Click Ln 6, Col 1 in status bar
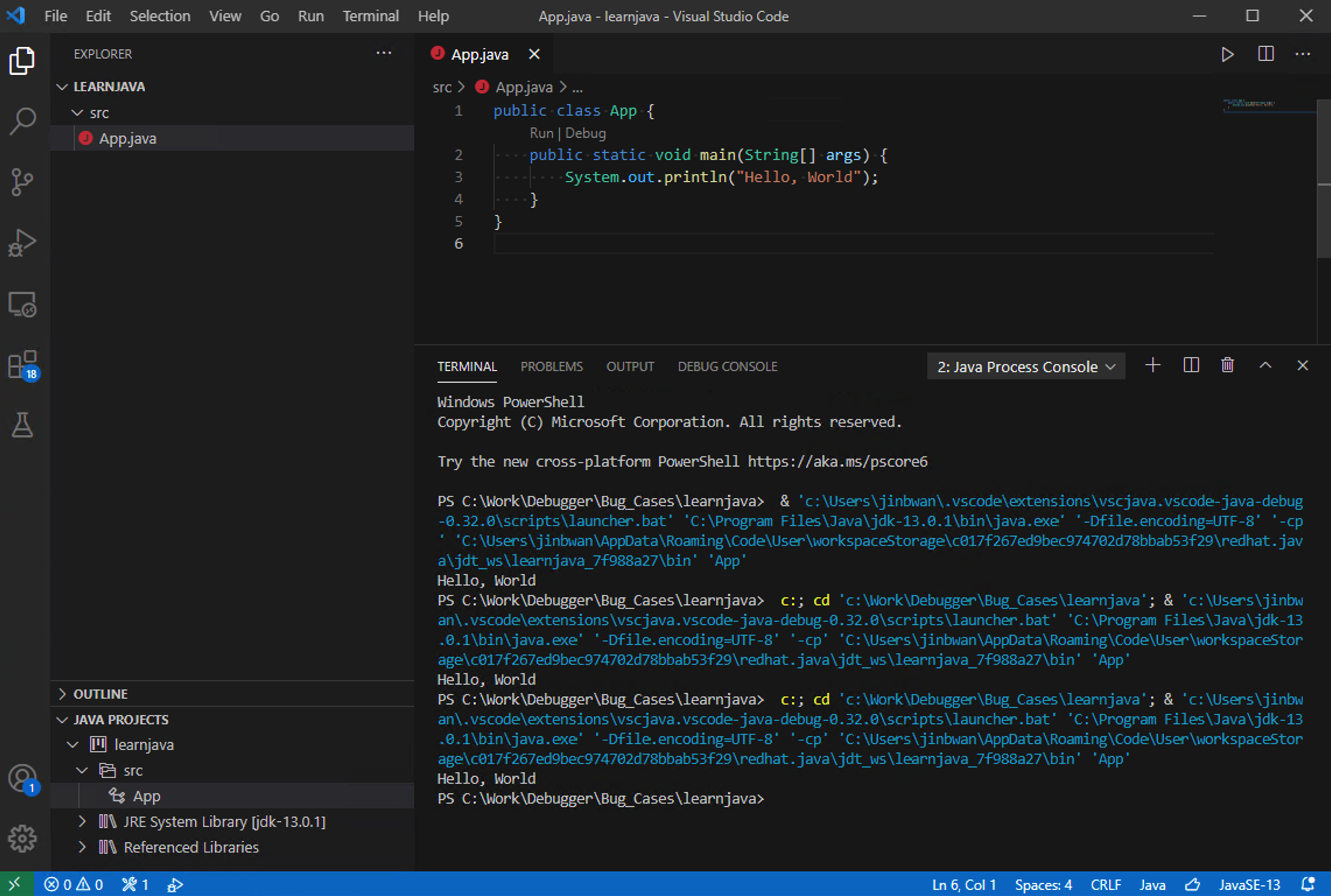1331x896 pixels. [x=964, y=884]
